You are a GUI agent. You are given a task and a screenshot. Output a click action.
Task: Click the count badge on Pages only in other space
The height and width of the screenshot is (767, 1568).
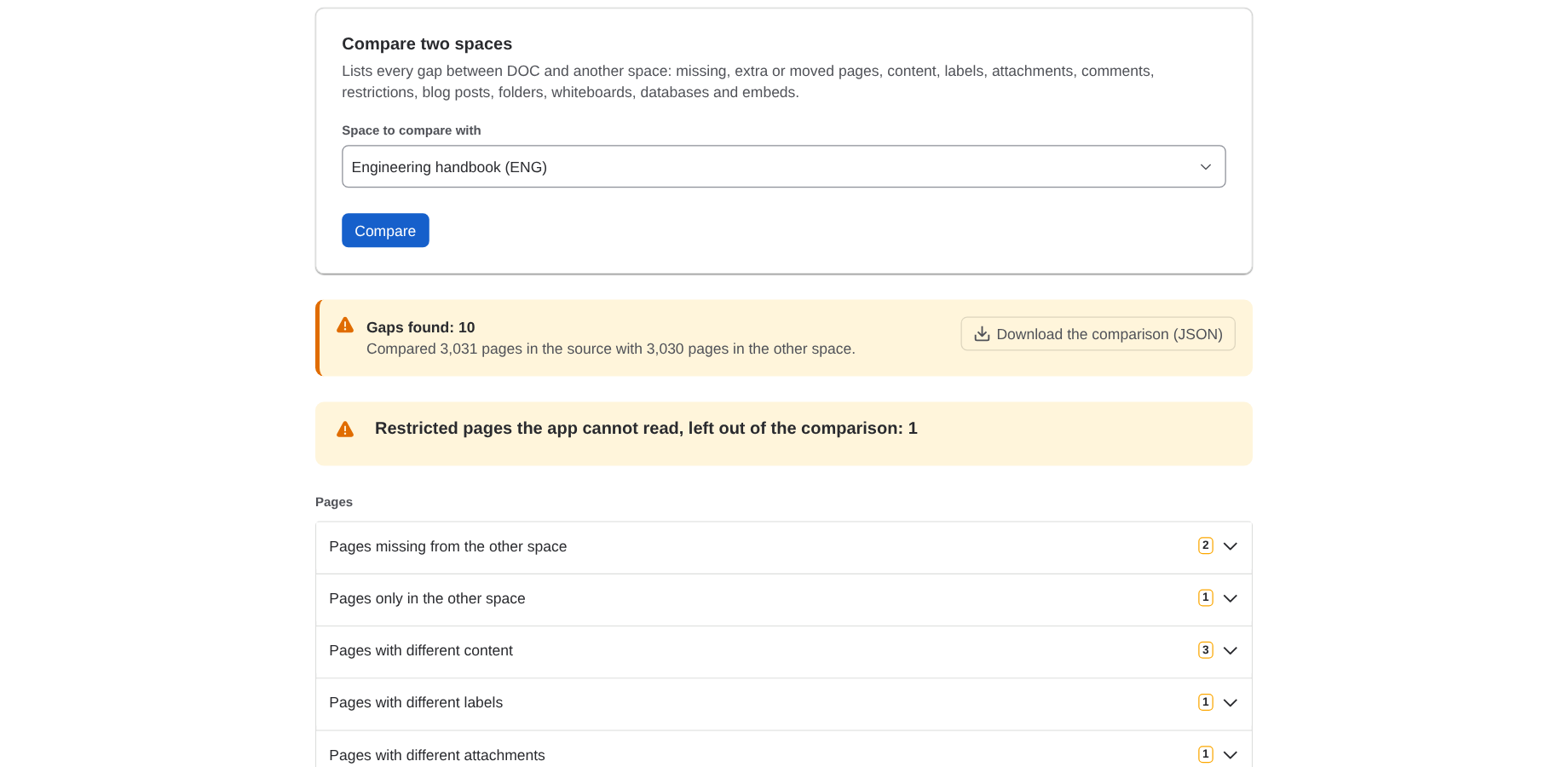1205,598
